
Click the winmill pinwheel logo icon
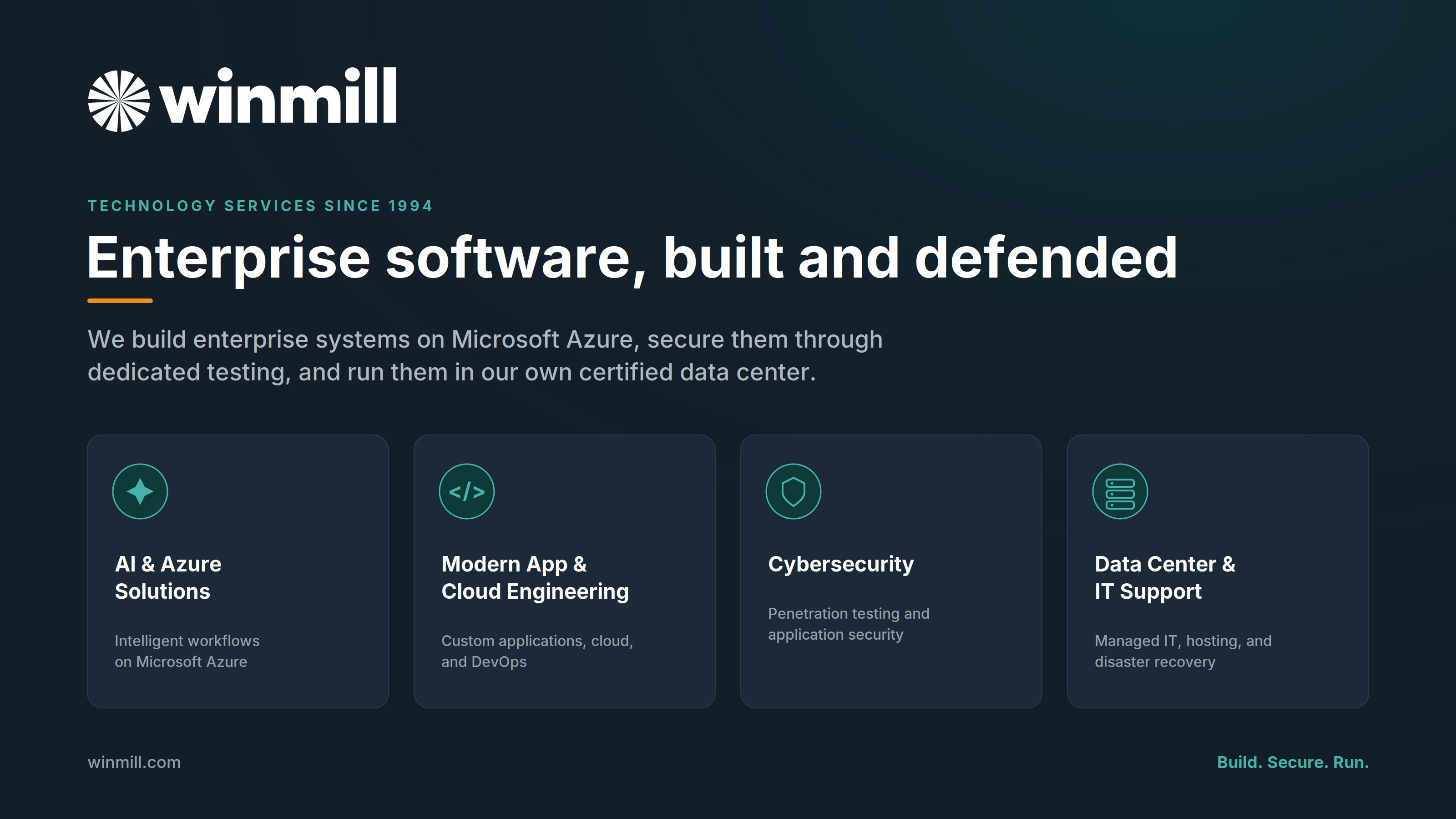119,101
